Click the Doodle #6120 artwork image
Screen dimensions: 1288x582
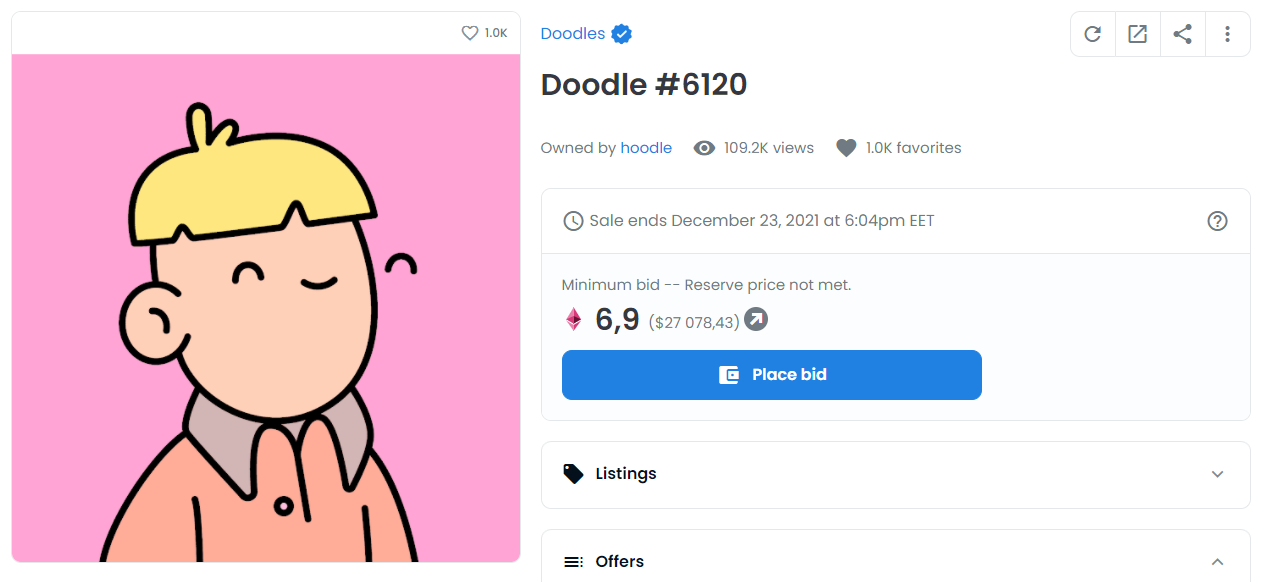[x=266, y=308]
